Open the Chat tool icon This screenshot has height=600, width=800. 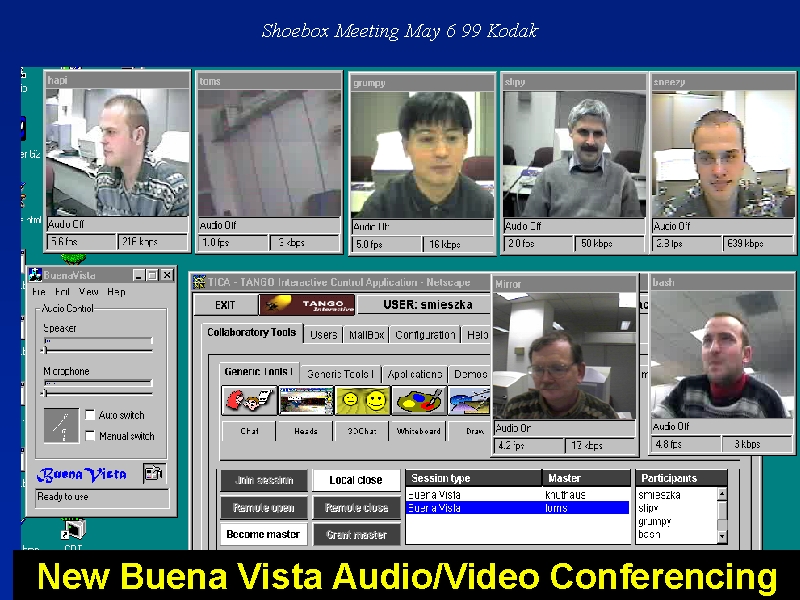[x=249, y=401]
